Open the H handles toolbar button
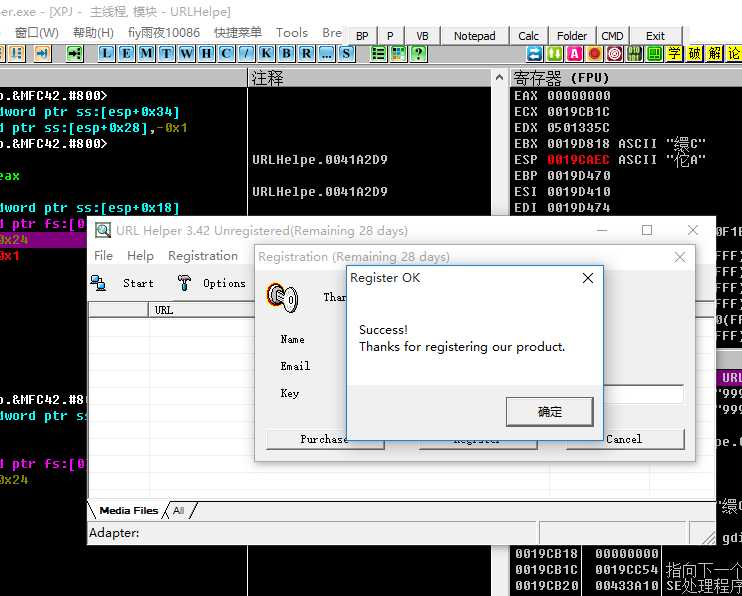The height and width of the screenshot is (596, 742). click(x=206, y=53)
